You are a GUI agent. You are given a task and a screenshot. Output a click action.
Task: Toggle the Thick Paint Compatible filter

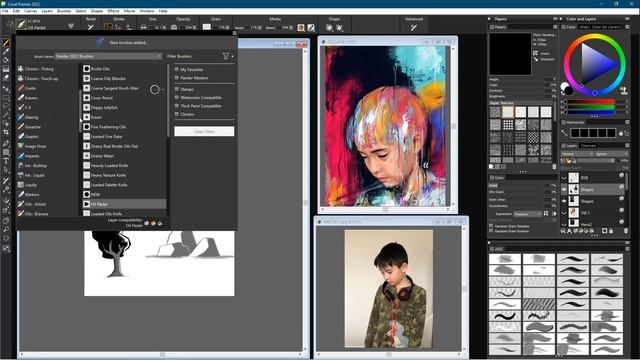(177, 106)
